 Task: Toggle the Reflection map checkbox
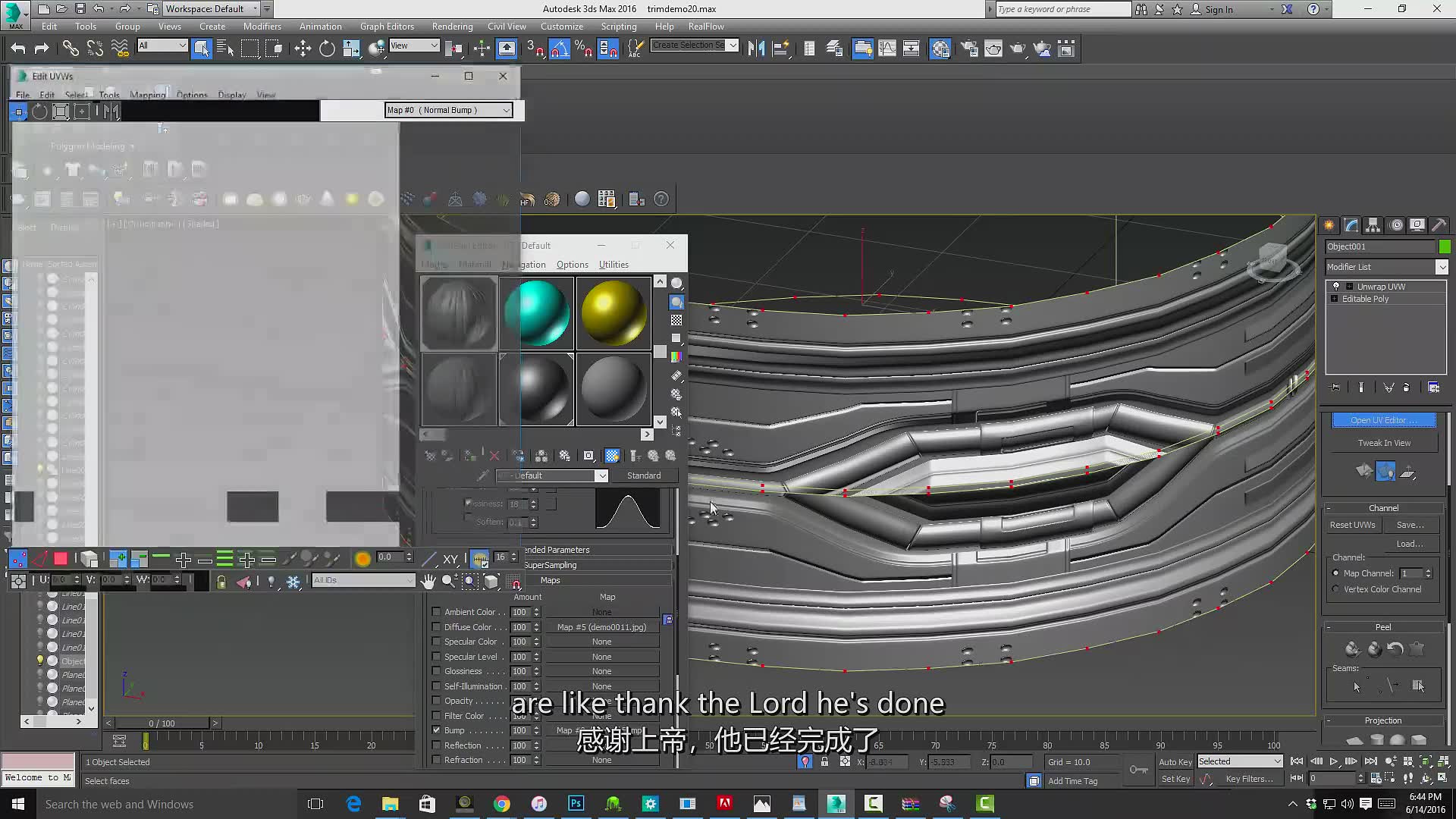(436, 745)
